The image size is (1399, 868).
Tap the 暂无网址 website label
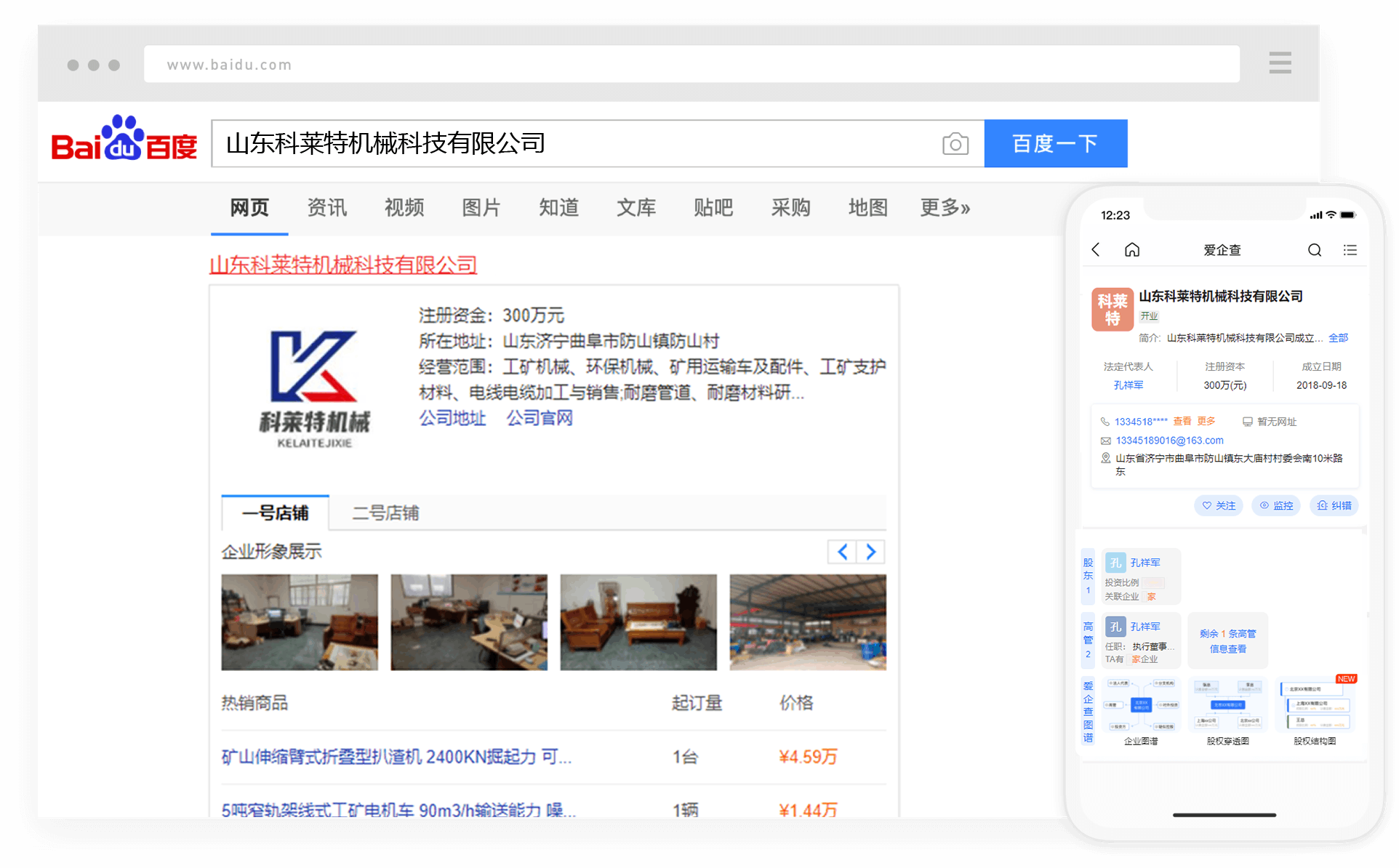1277,422
